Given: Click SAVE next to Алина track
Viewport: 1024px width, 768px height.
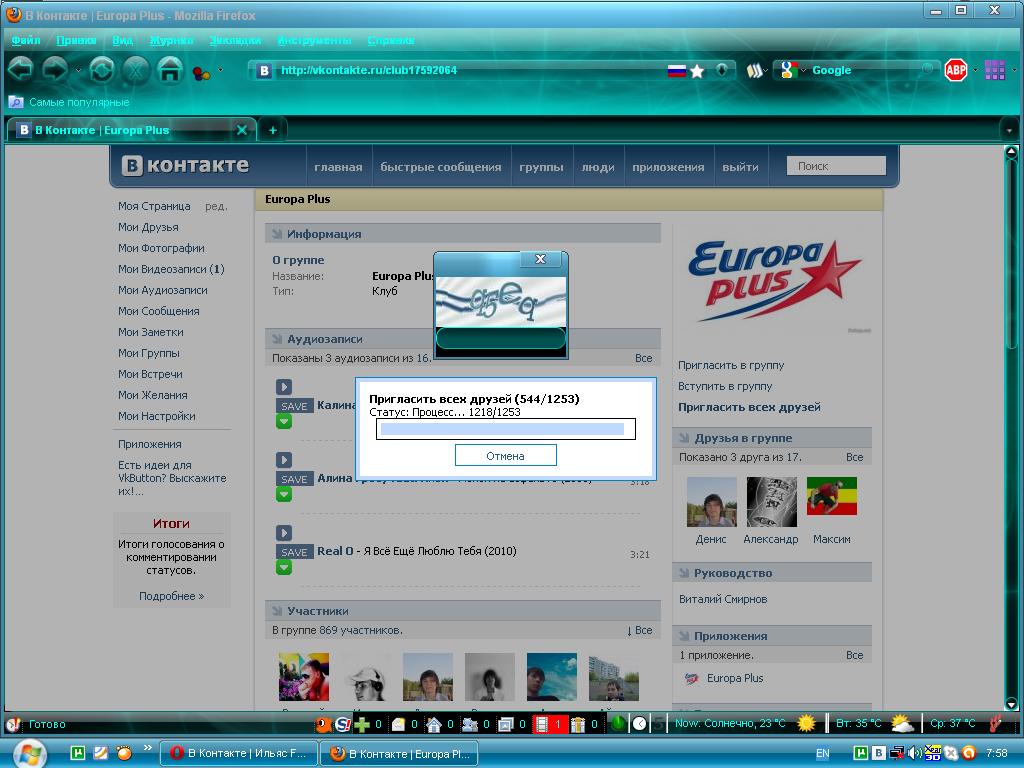Looking at the screenshot, I should (295, 479).
